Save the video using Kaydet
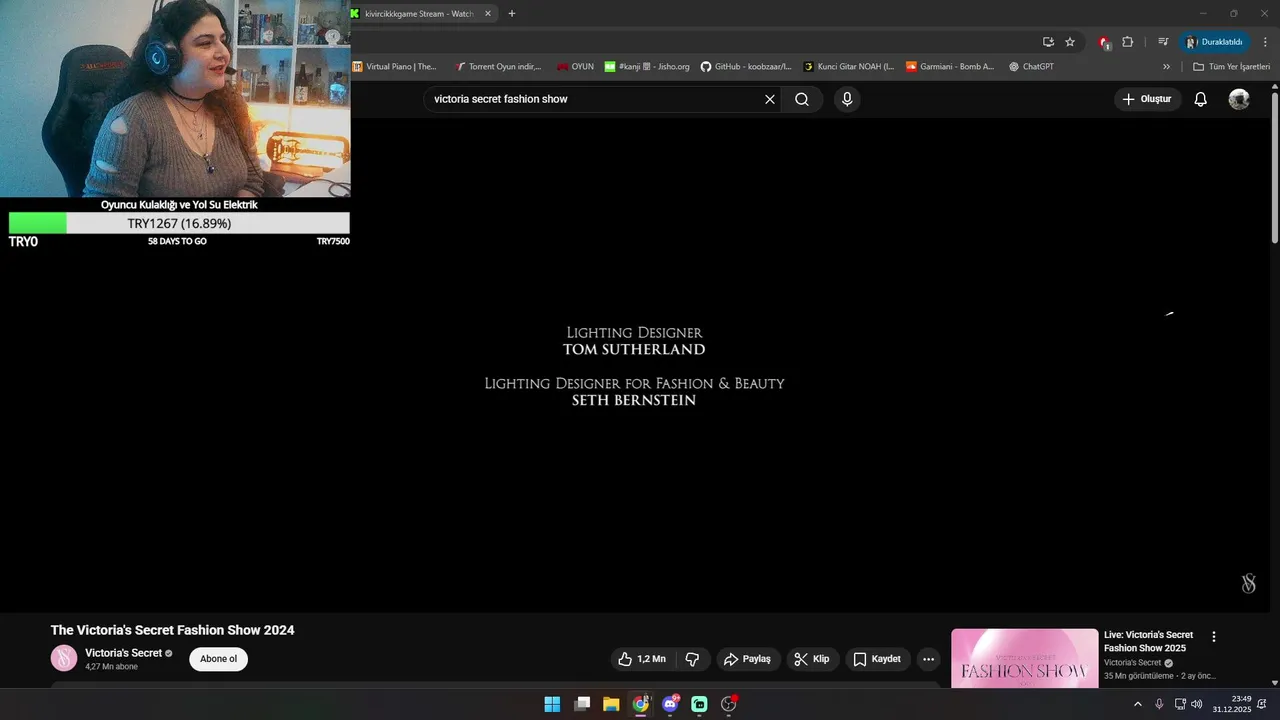The image size is (1280, 720). pos(877,659)
